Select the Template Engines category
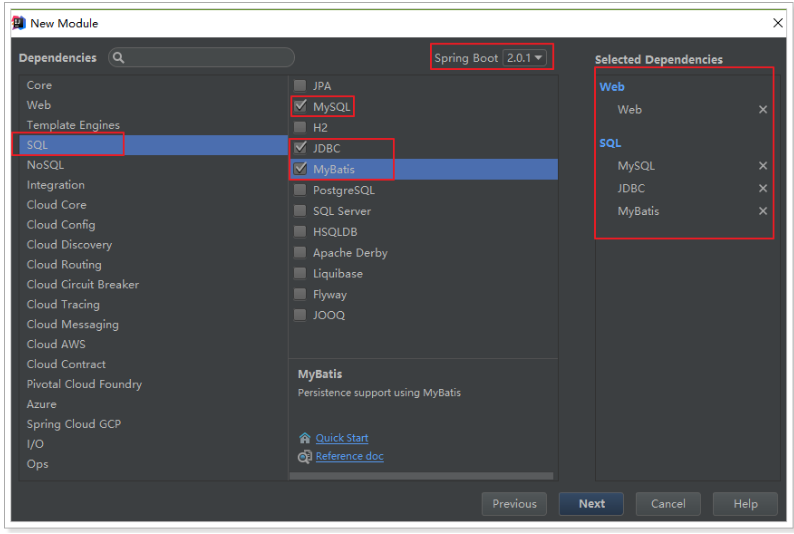 coord(154,125)
